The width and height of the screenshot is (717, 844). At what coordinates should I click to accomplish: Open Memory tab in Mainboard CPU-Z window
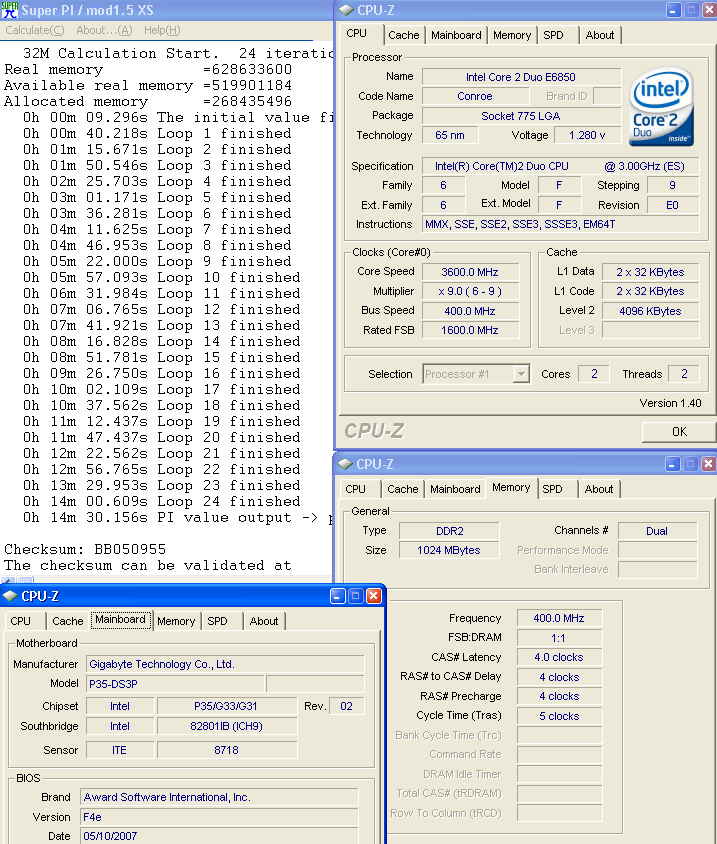point(176,621)
